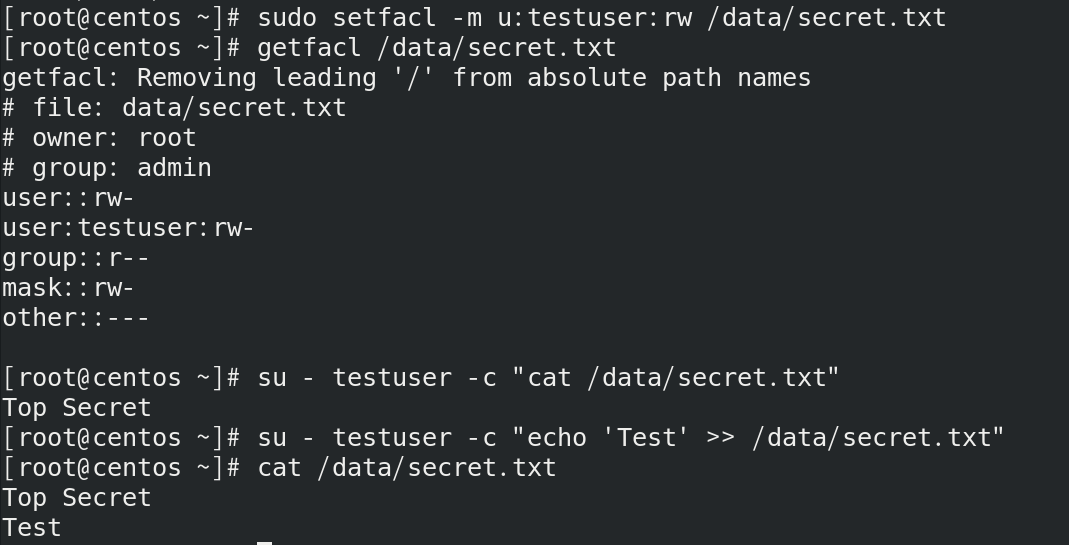
Task: Click the terminal cursor at bottom
Action: [264, 542]
